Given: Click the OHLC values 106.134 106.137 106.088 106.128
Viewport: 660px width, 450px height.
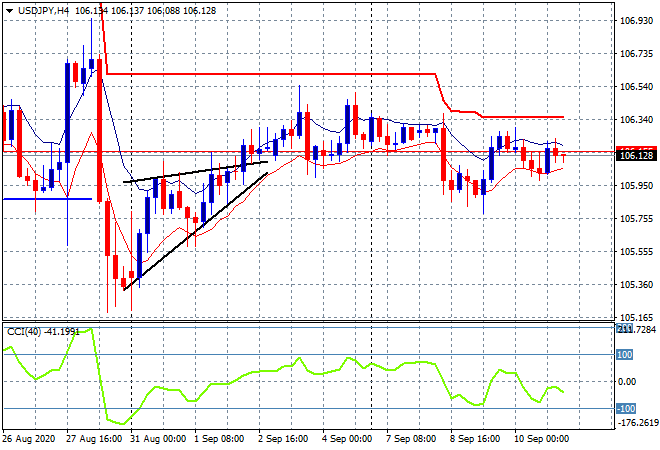Looking at the screenshot, I should point(146,11).
